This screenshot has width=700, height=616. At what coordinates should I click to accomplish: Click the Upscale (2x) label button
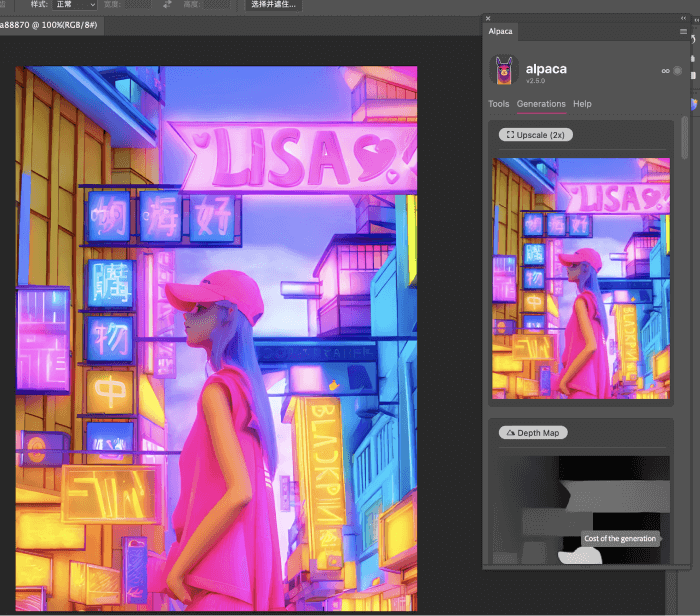[536, 134]
